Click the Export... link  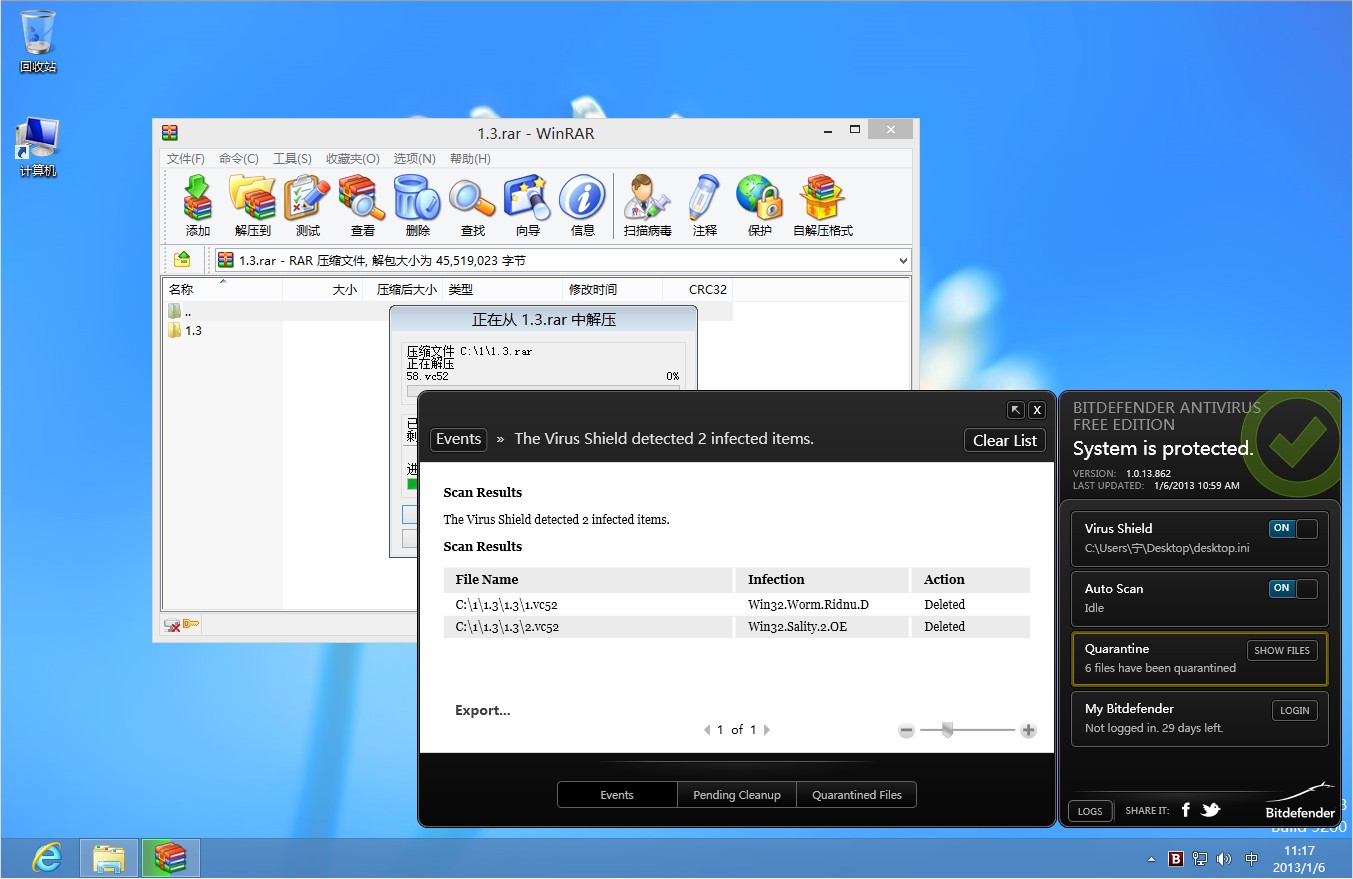click(483, 711)
